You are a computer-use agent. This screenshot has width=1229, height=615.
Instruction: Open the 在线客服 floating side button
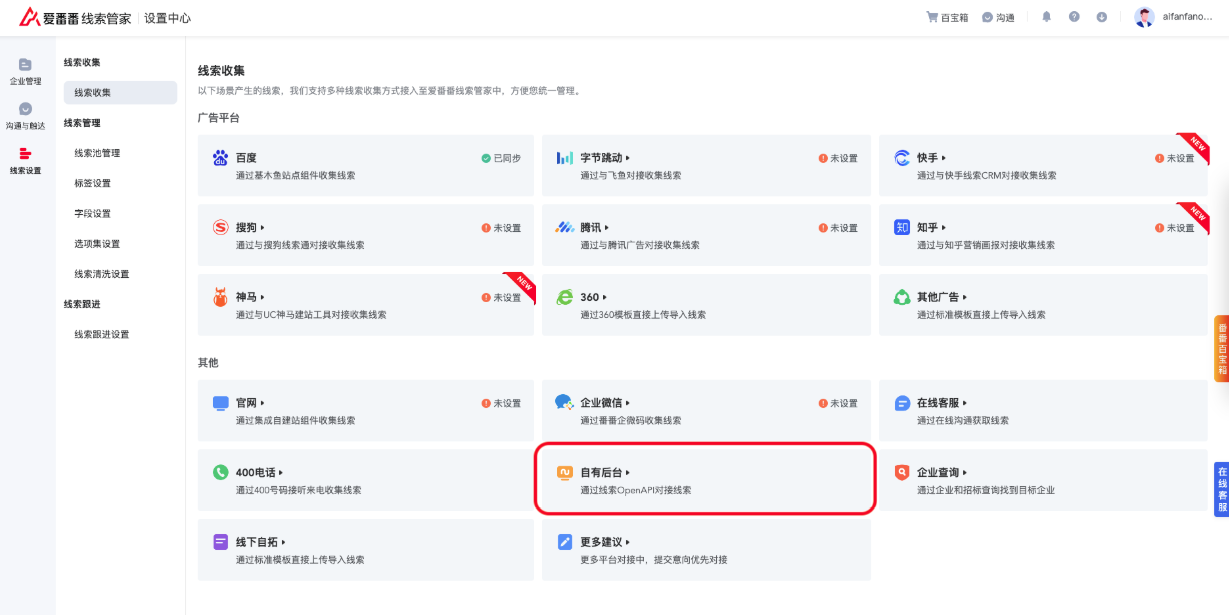tap(1221, 489)
